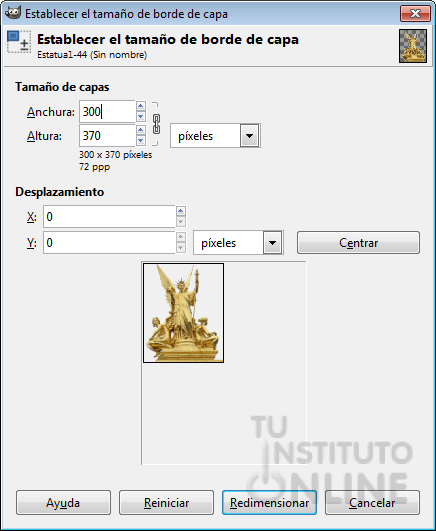The width and height of the screenshot is (436, 531).
Task: Increase Y offset with the up arrow
Action: (x=181, y=237)
